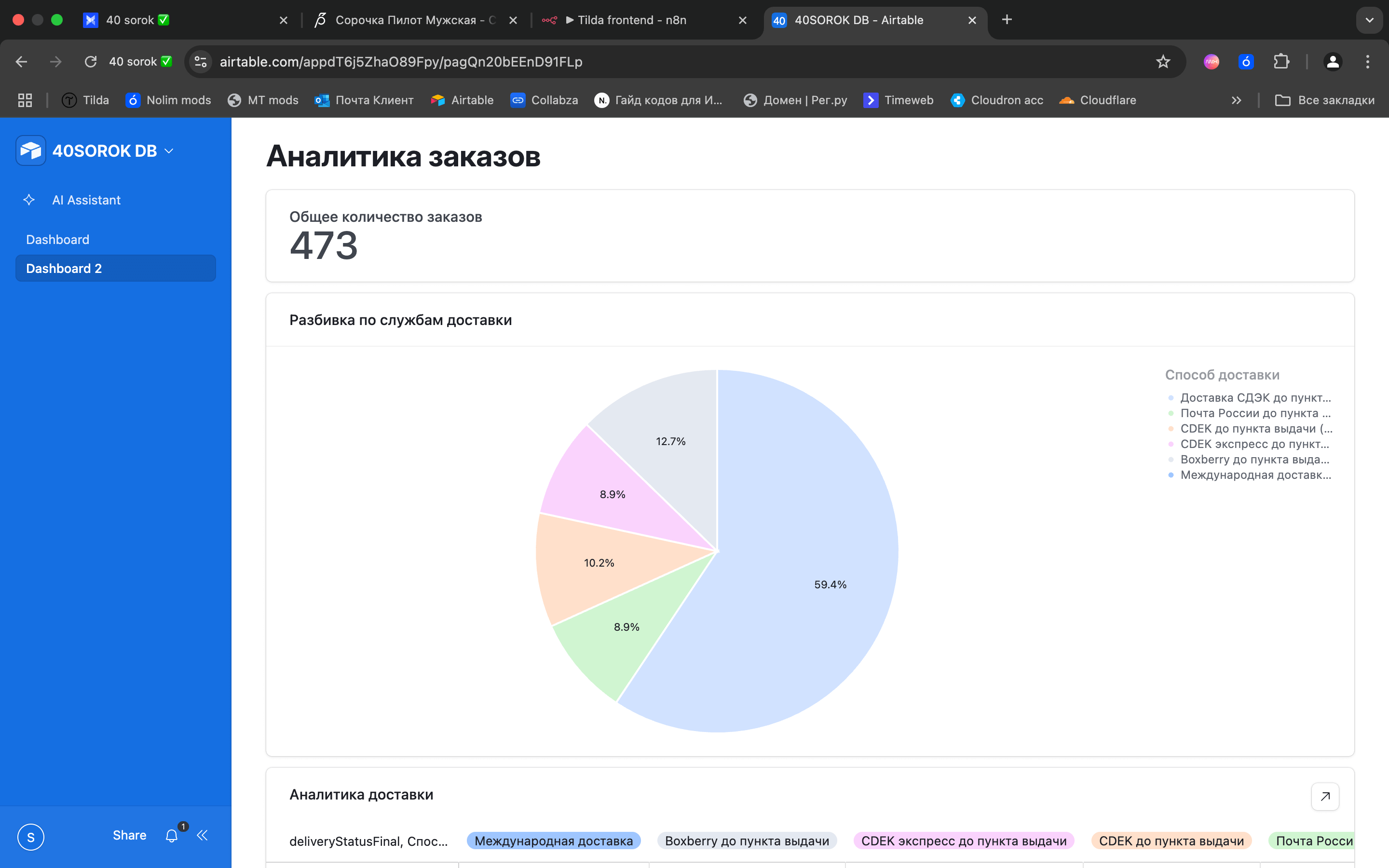Click legend entry Boxberry до пункта выда…

tap(1249, 459)
